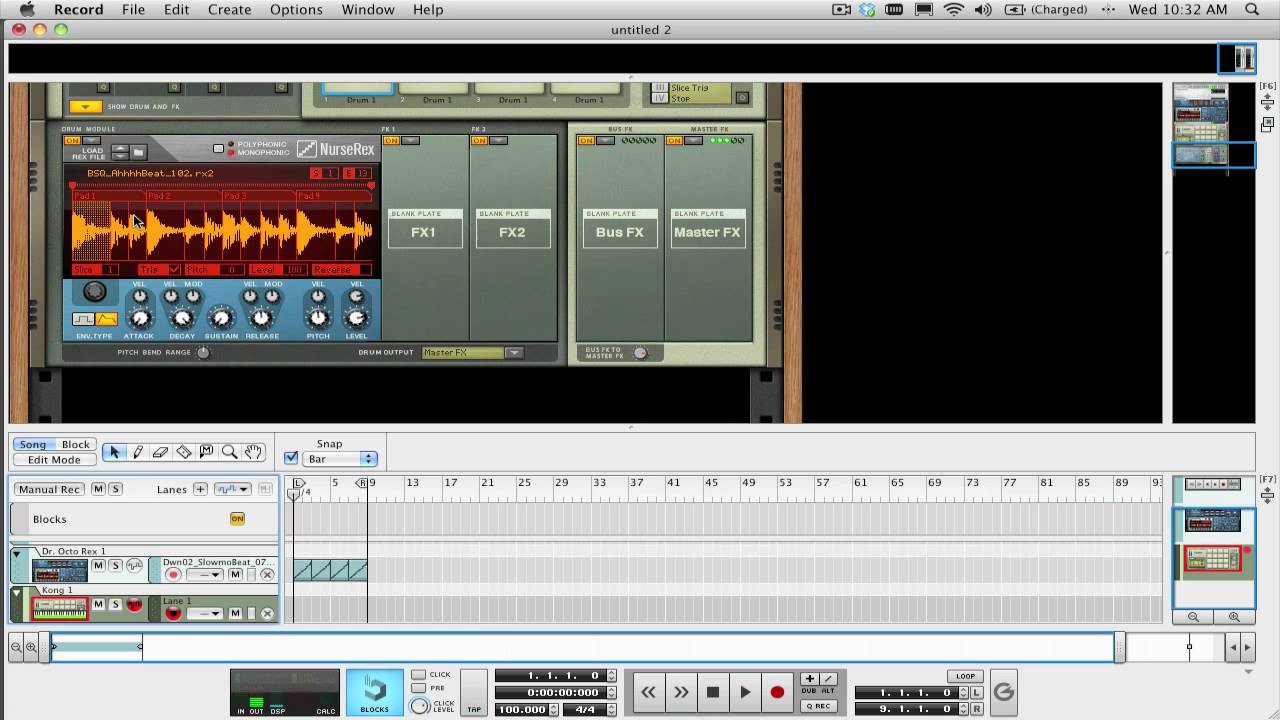Toggle Drum Module ON button
Screen dimensions: 1280x720
tap(72, 141)
